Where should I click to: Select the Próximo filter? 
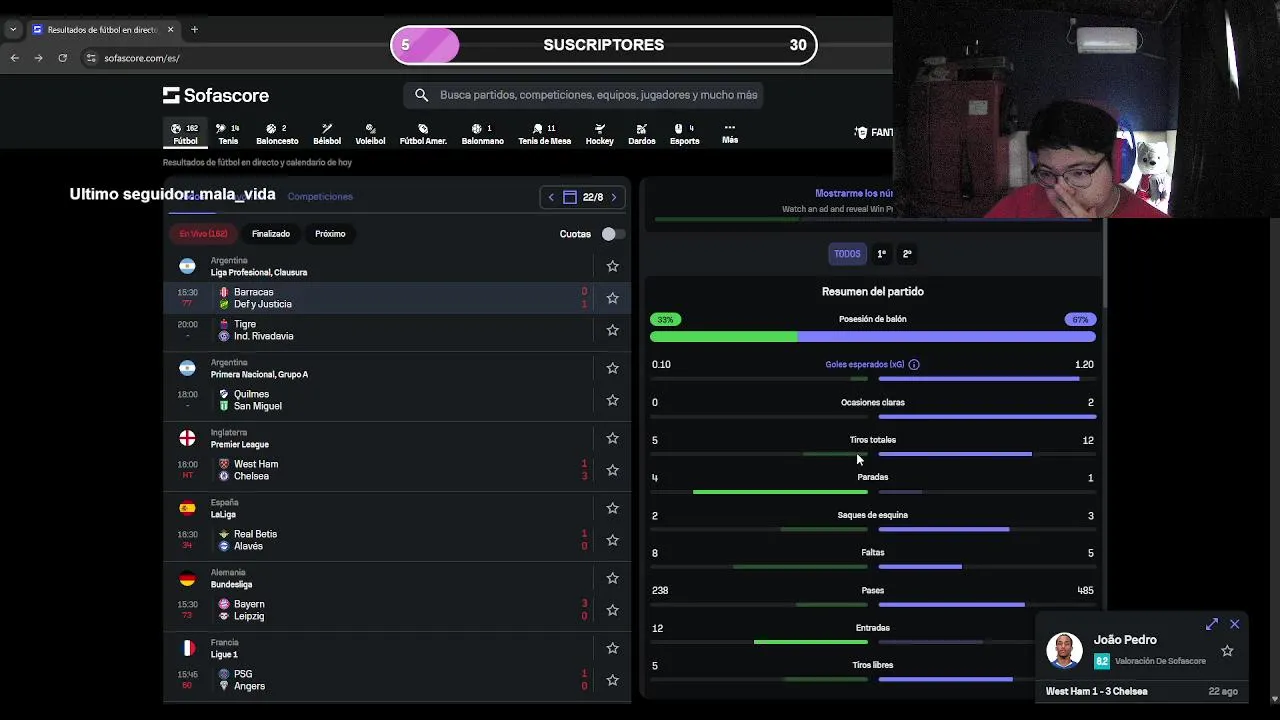pyautogui.click(x=330, y=234)
